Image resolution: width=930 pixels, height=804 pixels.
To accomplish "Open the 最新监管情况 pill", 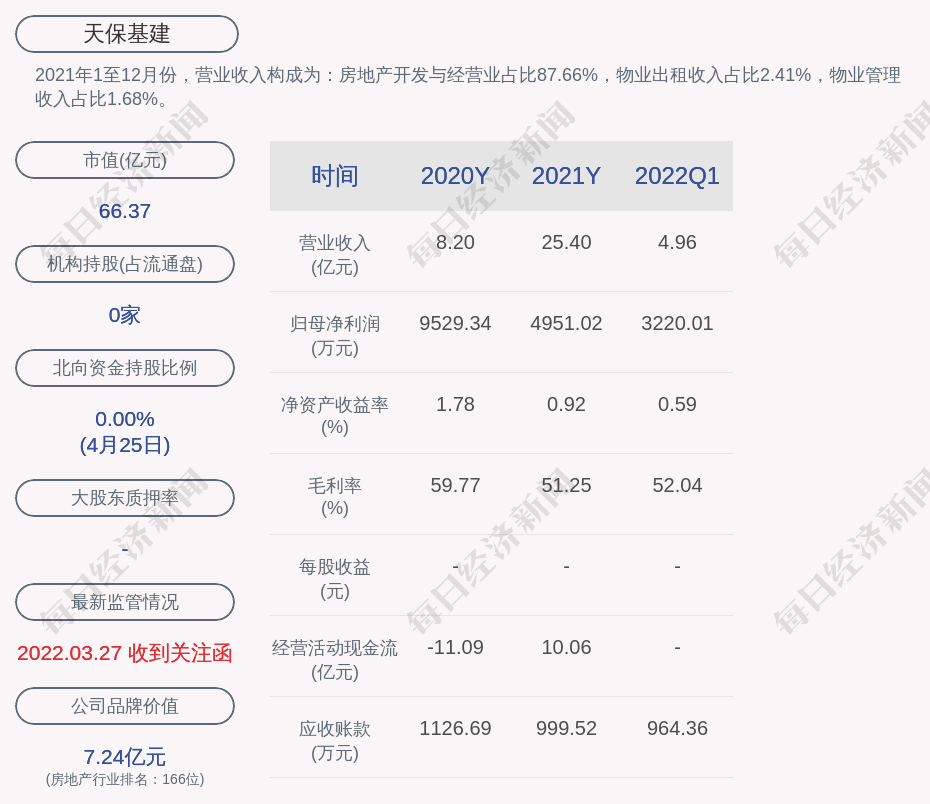I will click(x=125, y=602).
